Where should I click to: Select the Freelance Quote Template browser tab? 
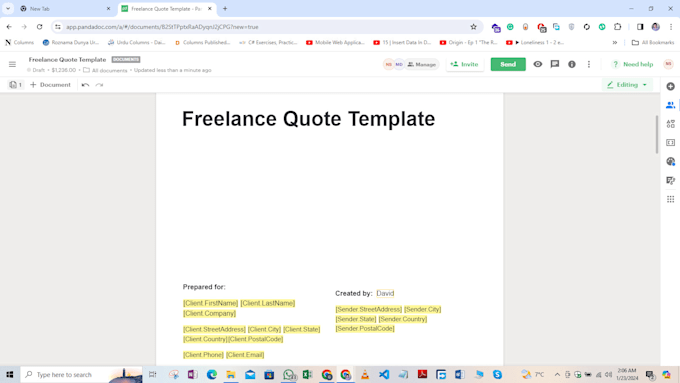pyautogui.click(x=167, y=9)
